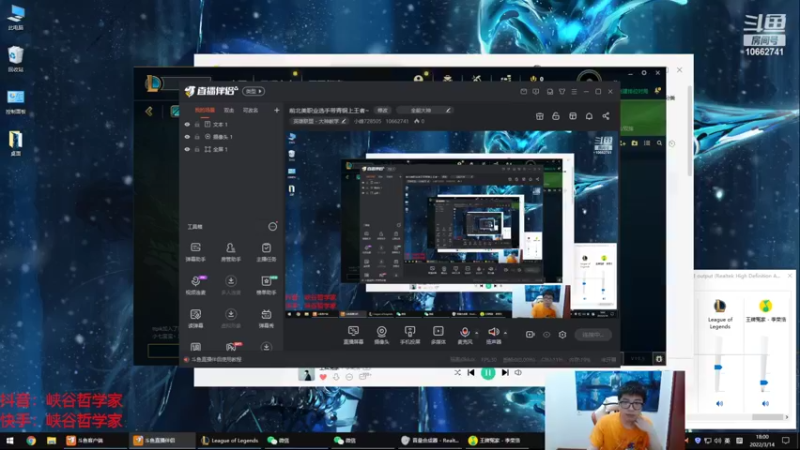Edit the 英雄联盟 category tag
Image resolution: width=800 pixels, height=450 pixels.
(319, 121)
